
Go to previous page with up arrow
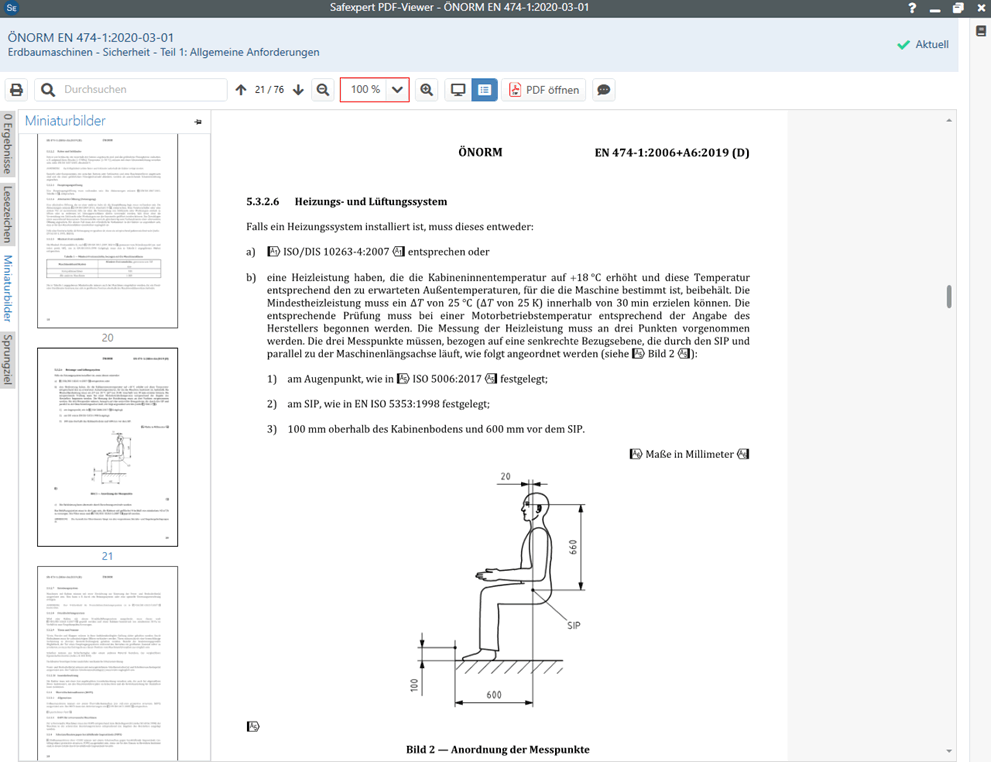[241, 90]
